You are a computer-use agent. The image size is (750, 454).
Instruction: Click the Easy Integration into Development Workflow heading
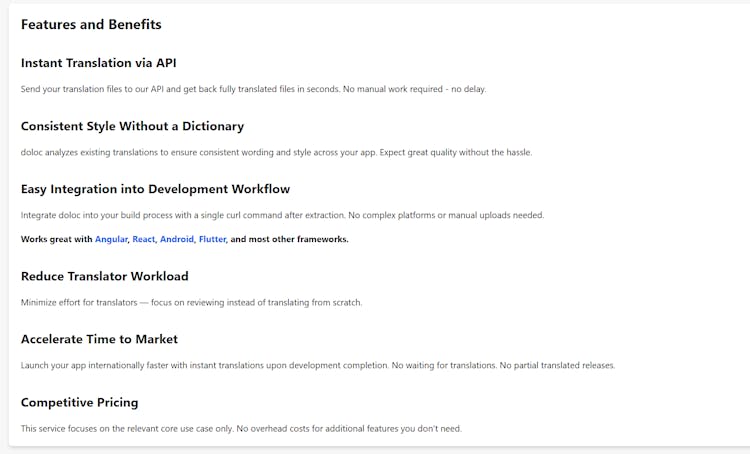click(x=155, y=189)
